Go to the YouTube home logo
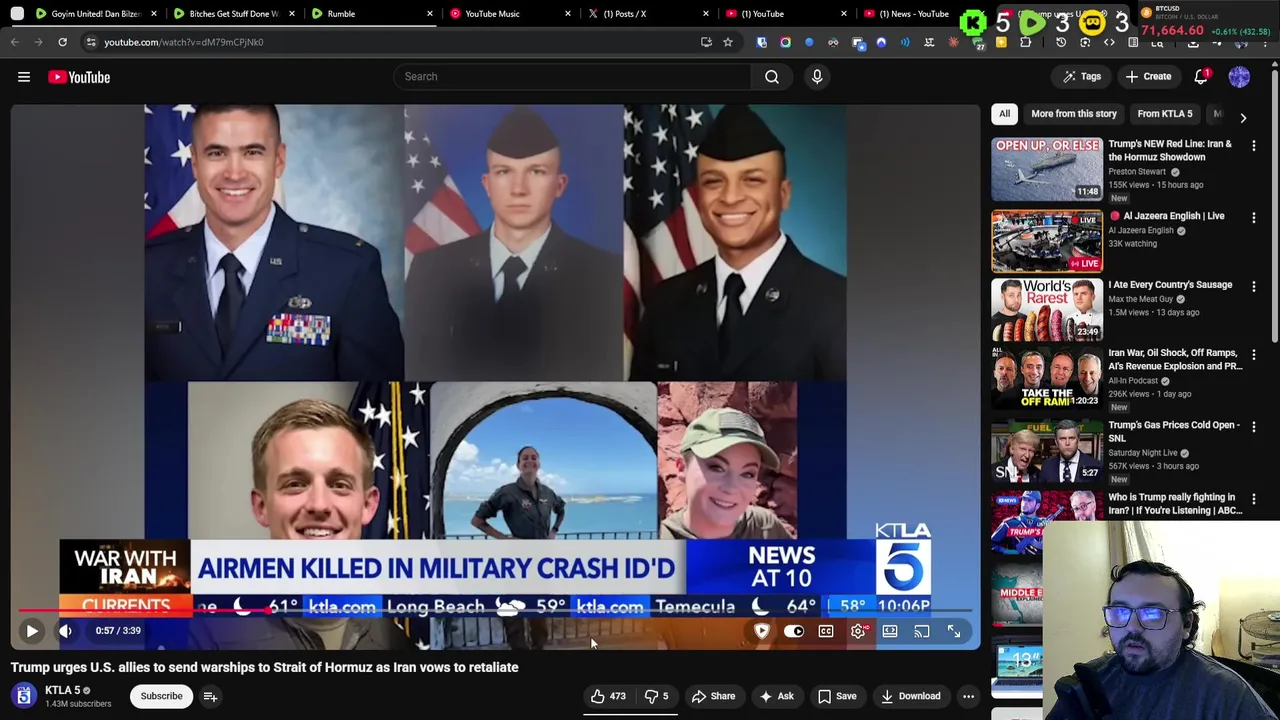Image resolution: width=1280 pixels, height=720 pixels. (x=79, y=77)
